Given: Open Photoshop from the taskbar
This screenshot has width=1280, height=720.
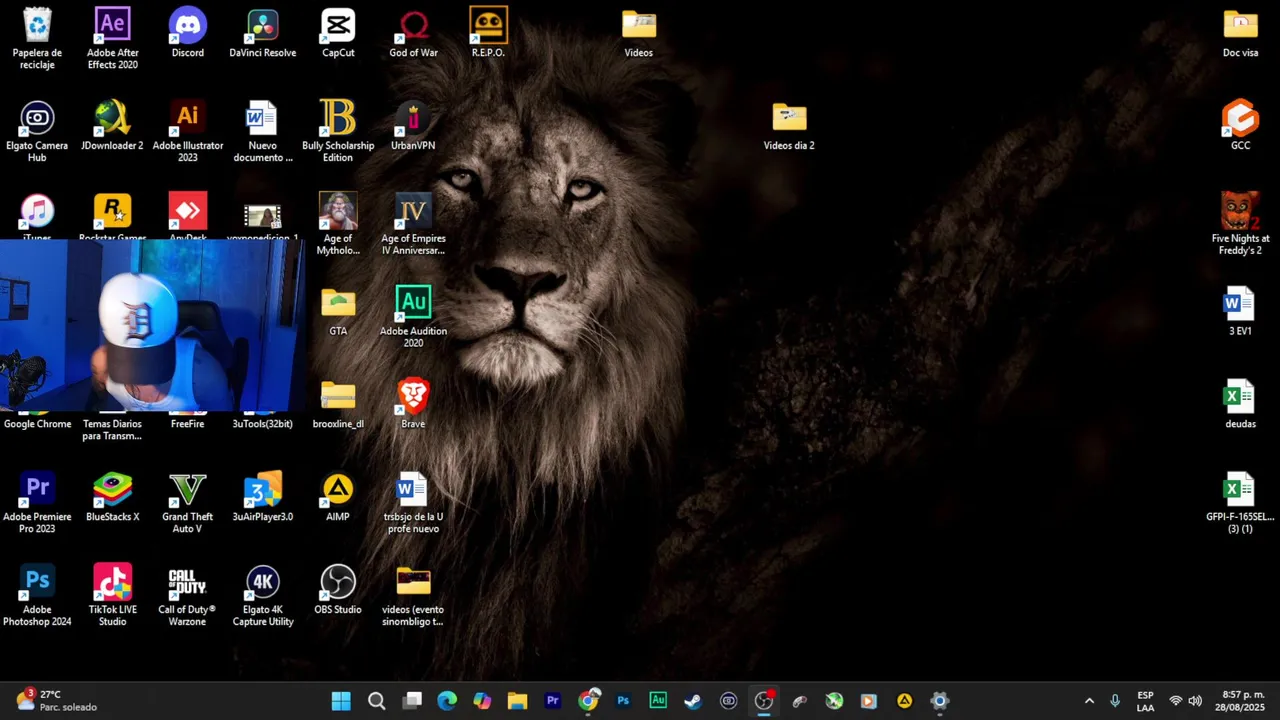Looking at the screenshot, I should pos(623,701).
